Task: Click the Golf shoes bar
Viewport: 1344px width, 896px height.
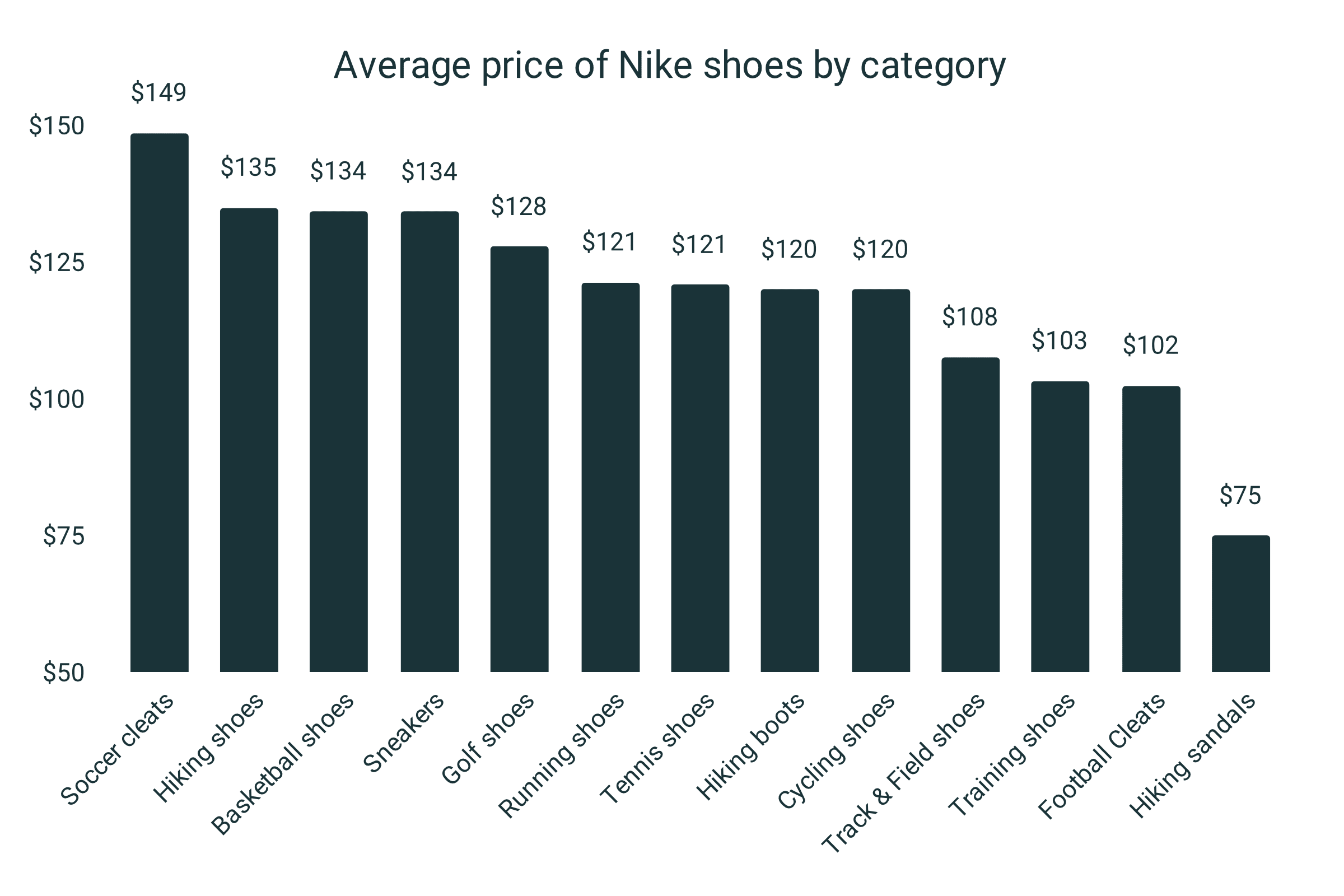Action: 520,459
